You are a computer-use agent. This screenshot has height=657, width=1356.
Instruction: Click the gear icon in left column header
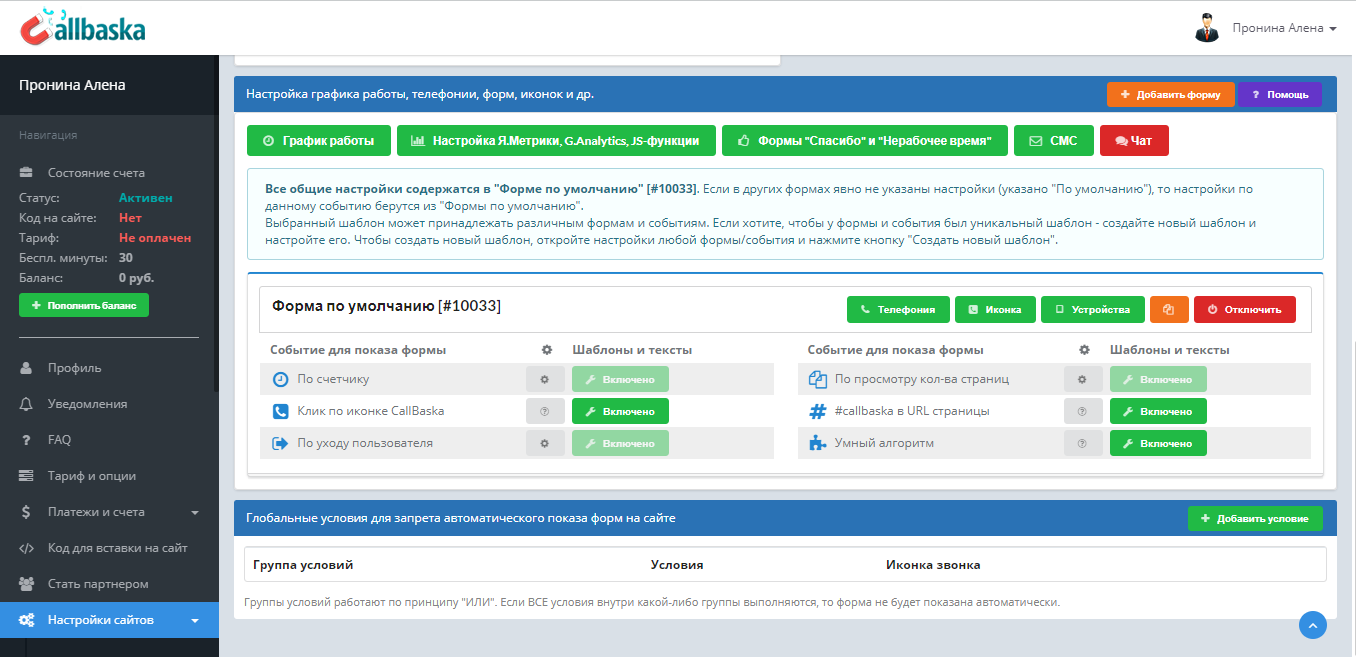547,350
